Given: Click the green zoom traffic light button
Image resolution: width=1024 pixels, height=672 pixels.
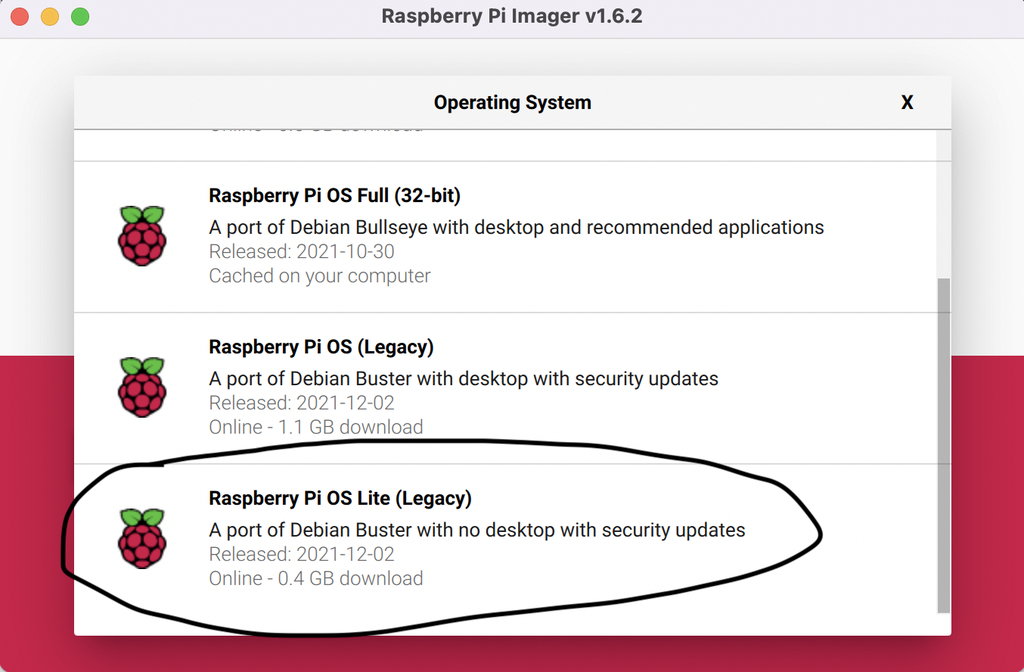Looking at the screenshot, I should (x=79, y=17).
